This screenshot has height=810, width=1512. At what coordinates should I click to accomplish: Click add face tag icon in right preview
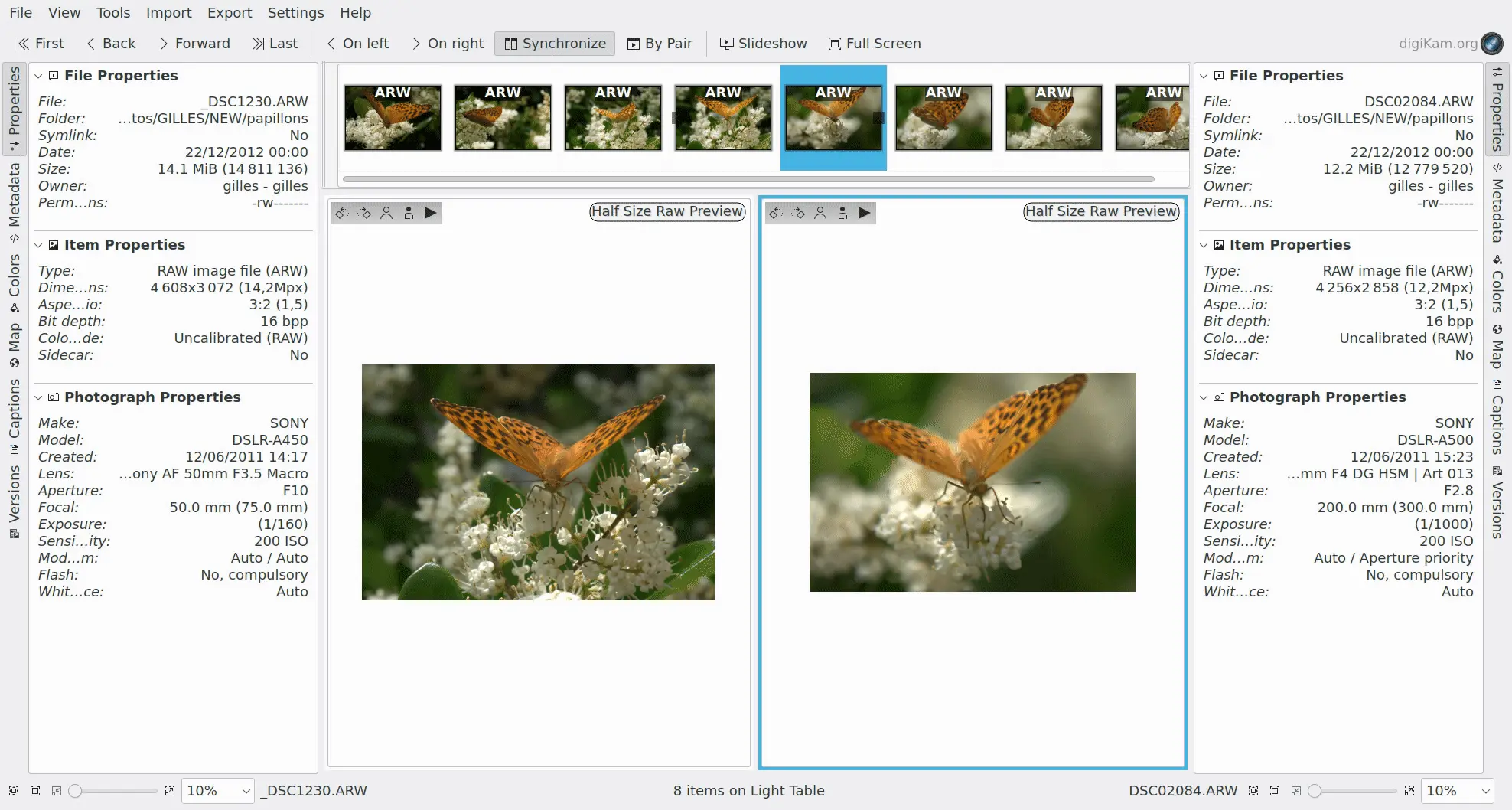click(842, 213)
